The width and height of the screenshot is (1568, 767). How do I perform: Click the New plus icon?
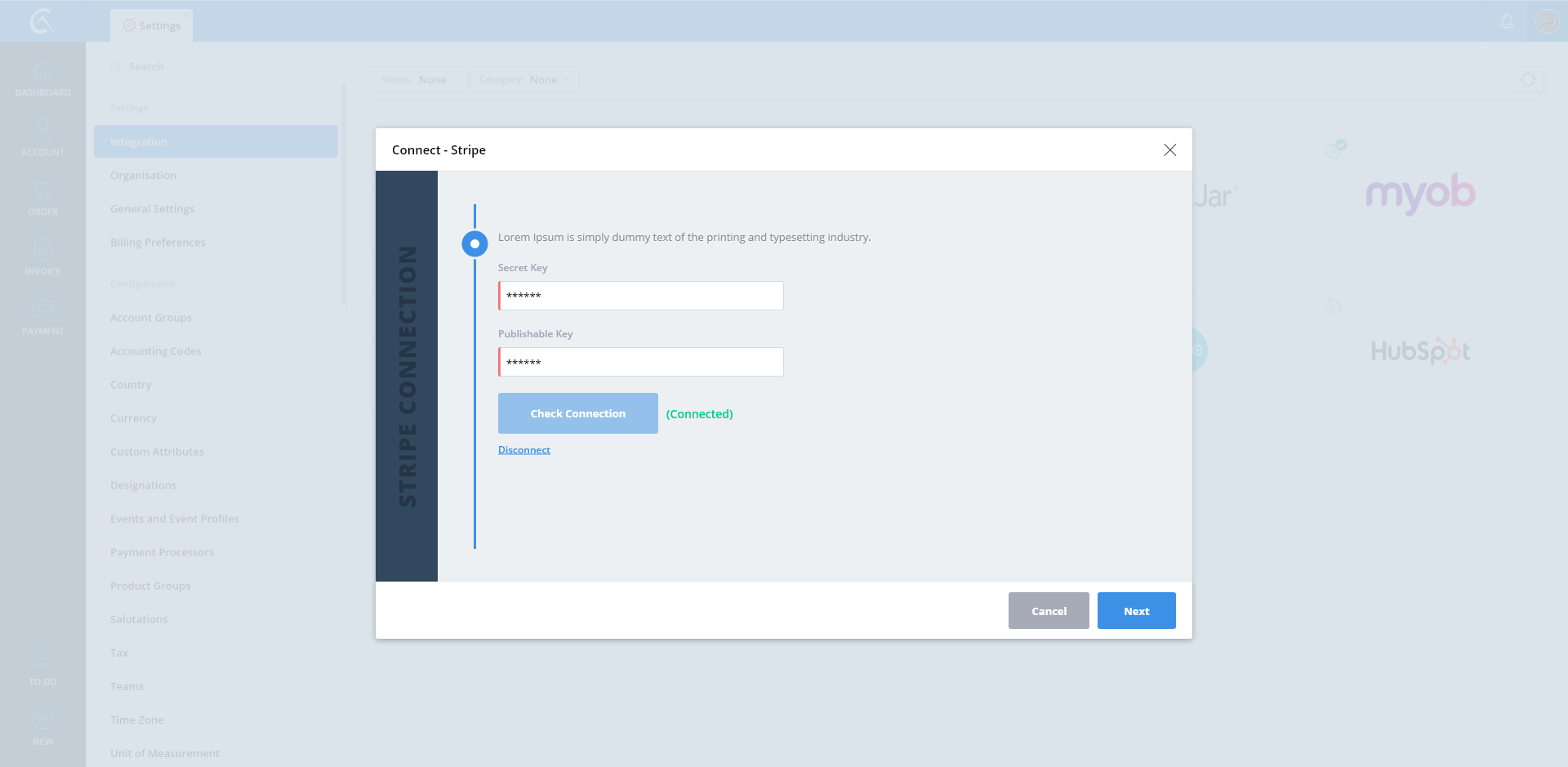42,720
